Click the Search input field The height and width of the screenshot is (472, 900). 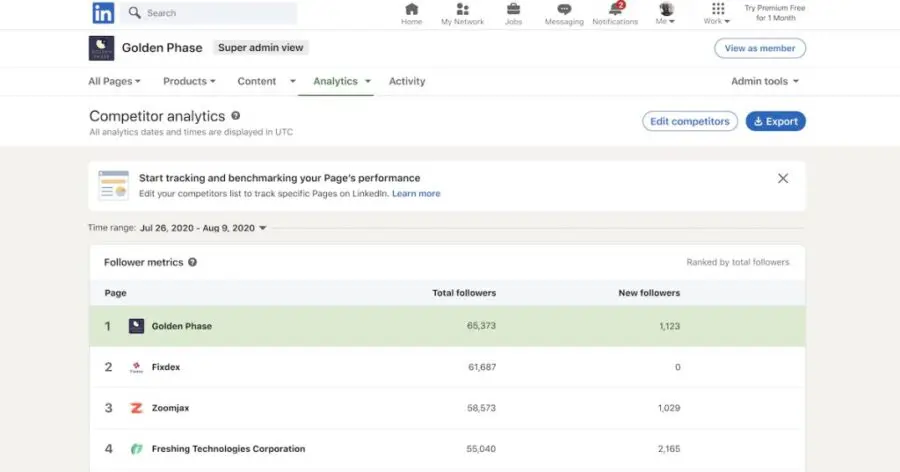pos(209,13)
